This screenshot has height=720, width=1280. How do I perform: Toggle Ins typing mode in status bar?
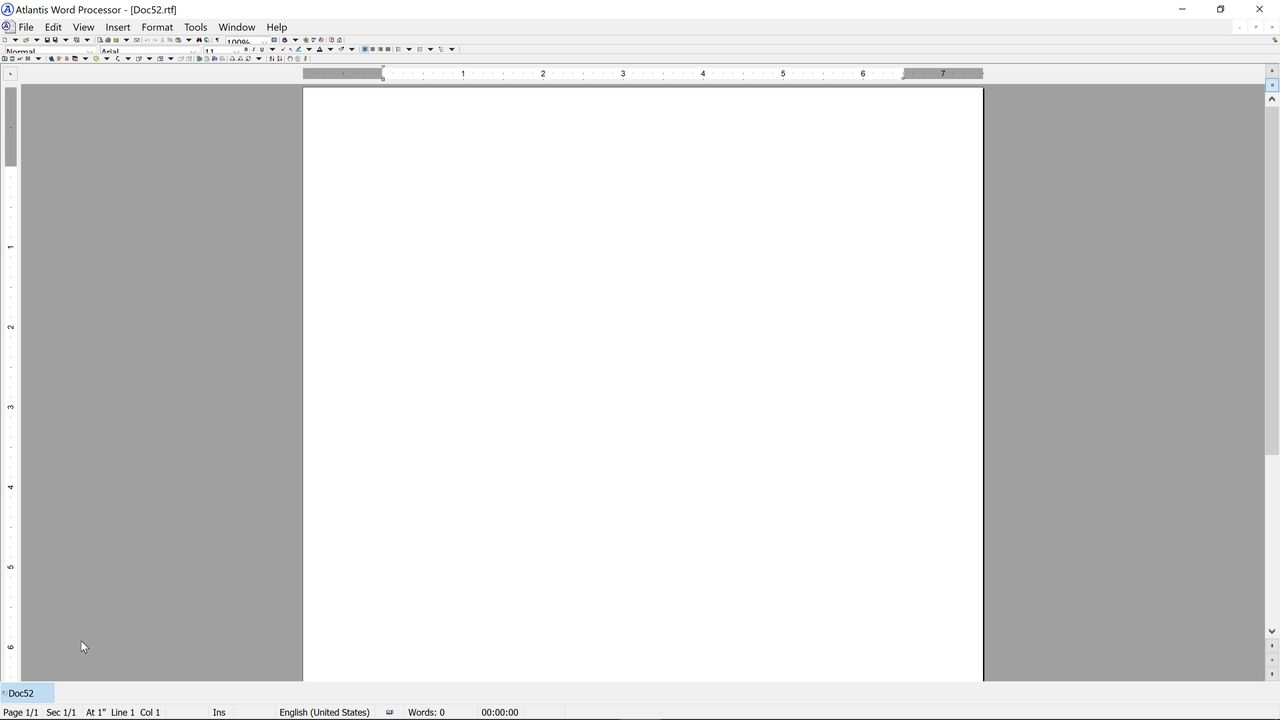(x=219, y=712)
